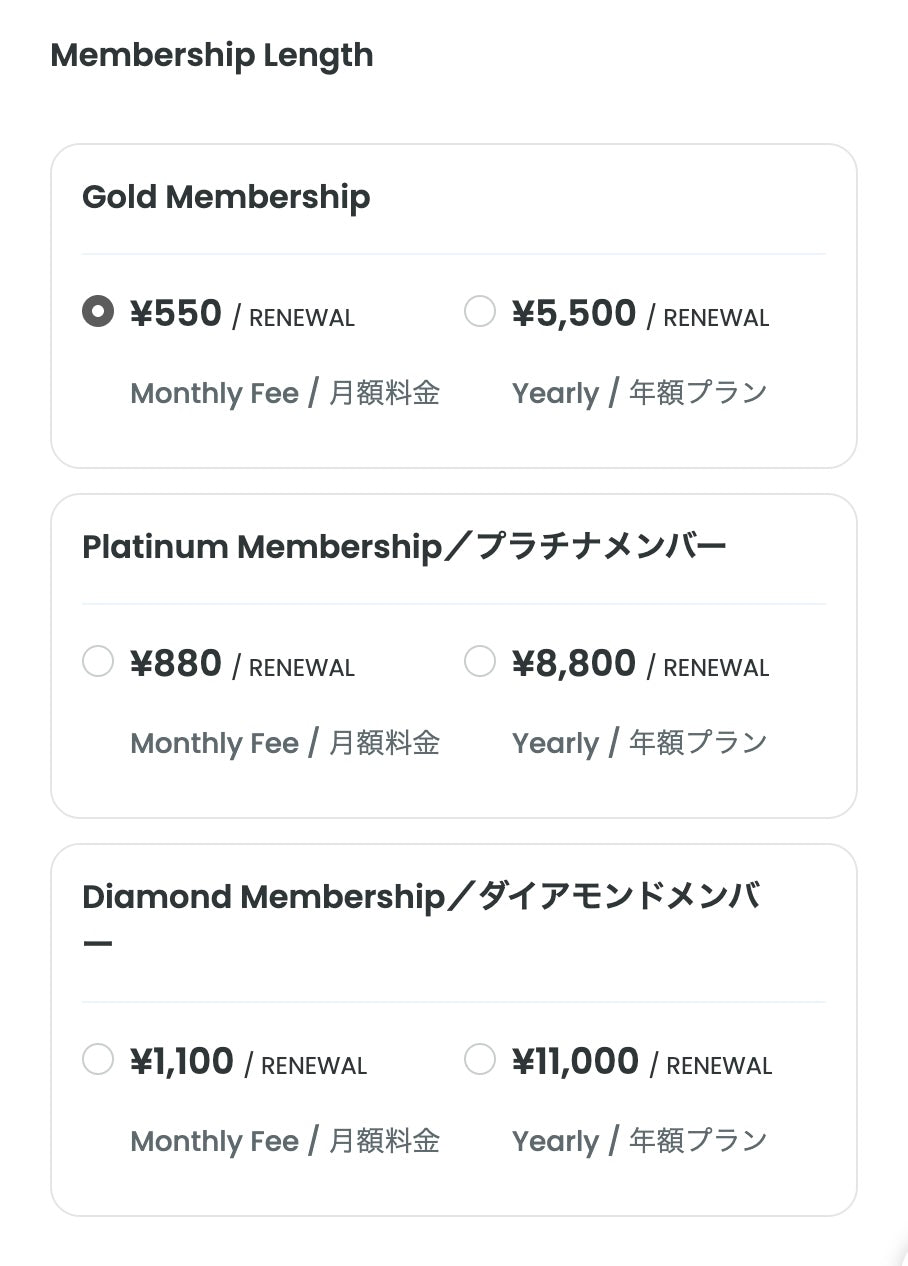Choose the Diamond ¥11,000 yearly radio button
Viewport: 908px width, 1266px height.
point(480,1059)
